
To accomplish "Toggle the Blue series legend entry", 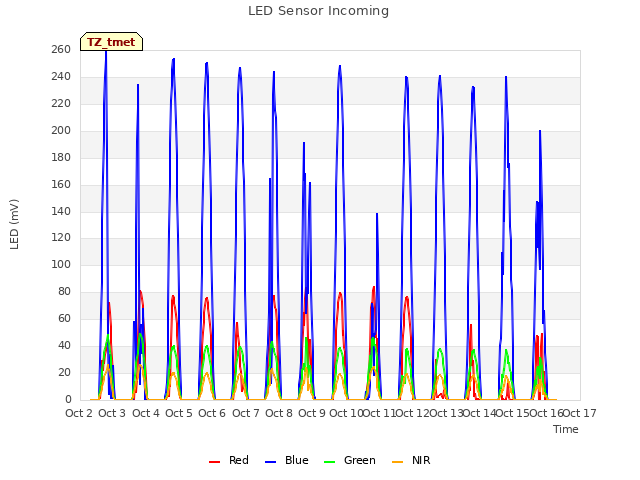I will coord(287,460).
